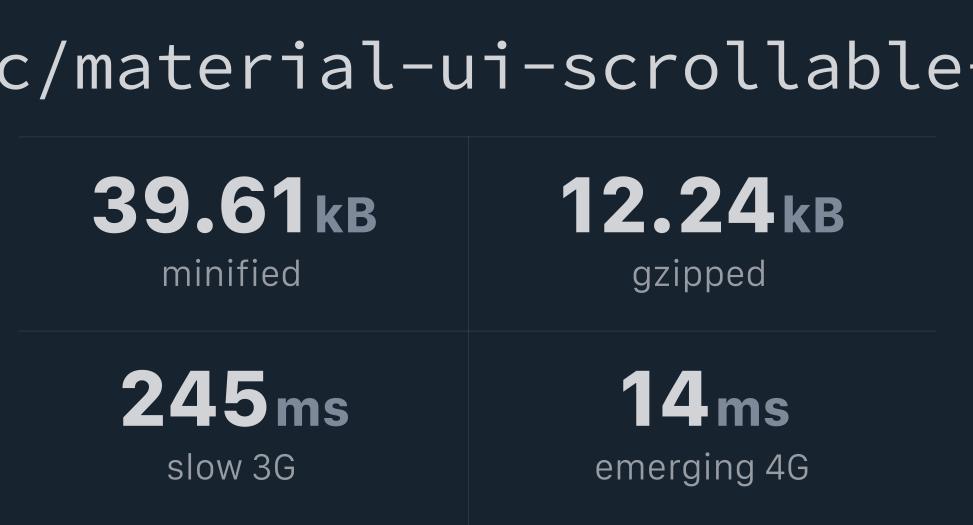Click the 12.24 gzipped size value
This screenshot has width=973, height=525.
coord(667,206)
